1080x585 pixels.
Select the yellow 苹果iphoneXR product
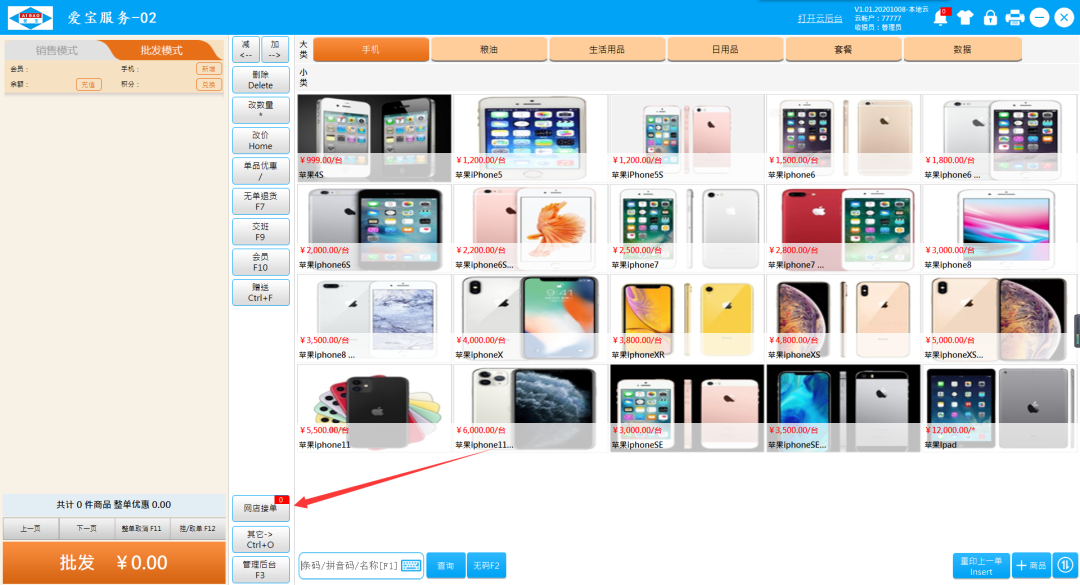[687, 318]
